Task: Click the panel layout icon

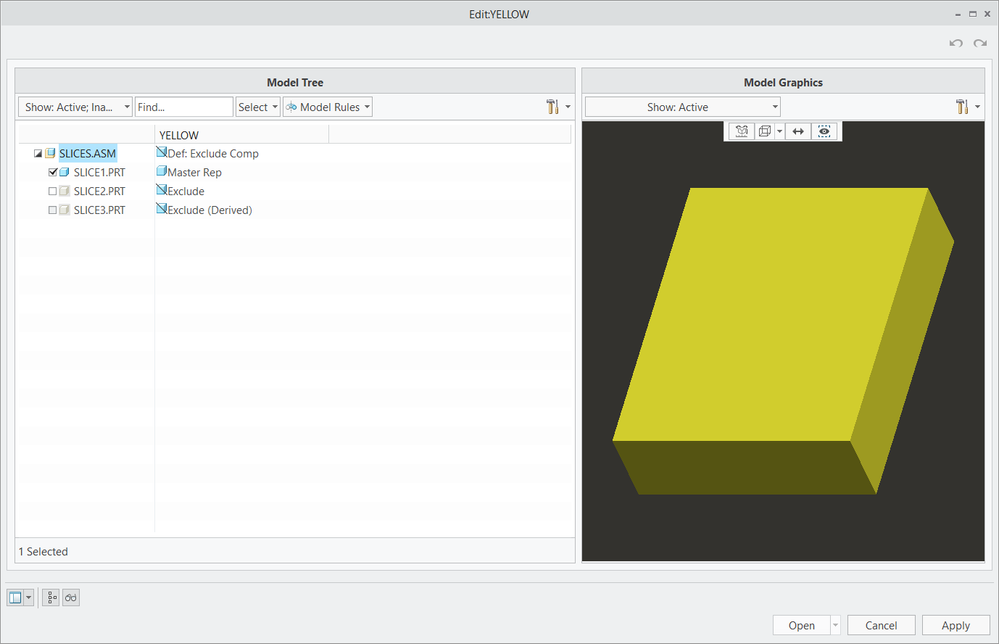Action: tap(15, 597)
